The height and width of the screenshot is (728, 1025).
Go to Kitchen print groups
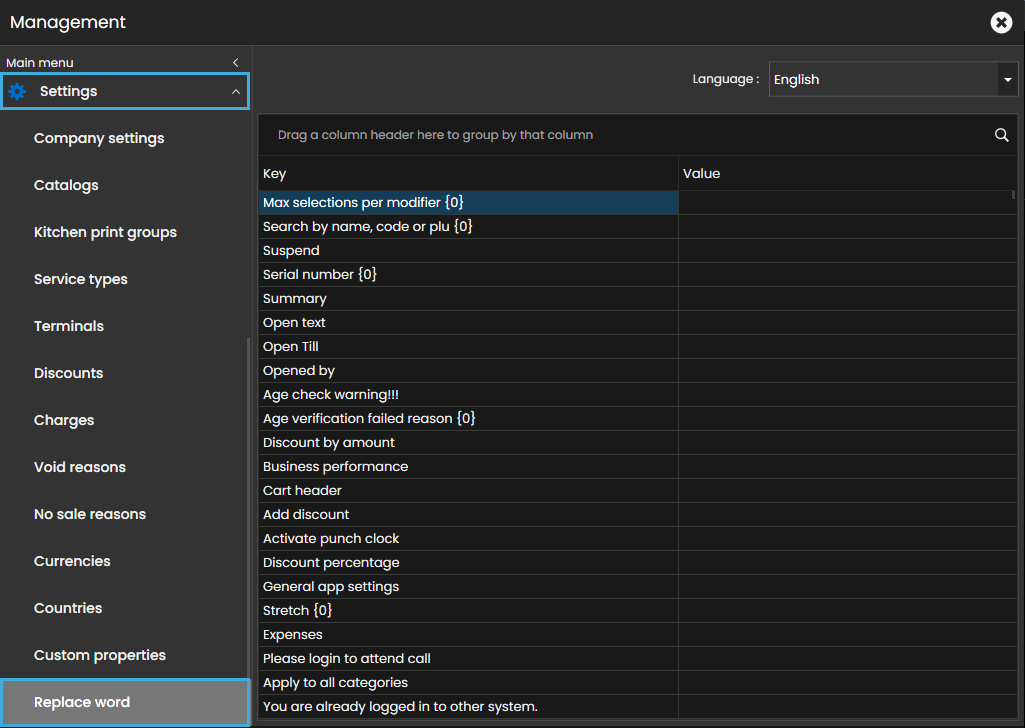pyautogui.click(x=105, y=232)
